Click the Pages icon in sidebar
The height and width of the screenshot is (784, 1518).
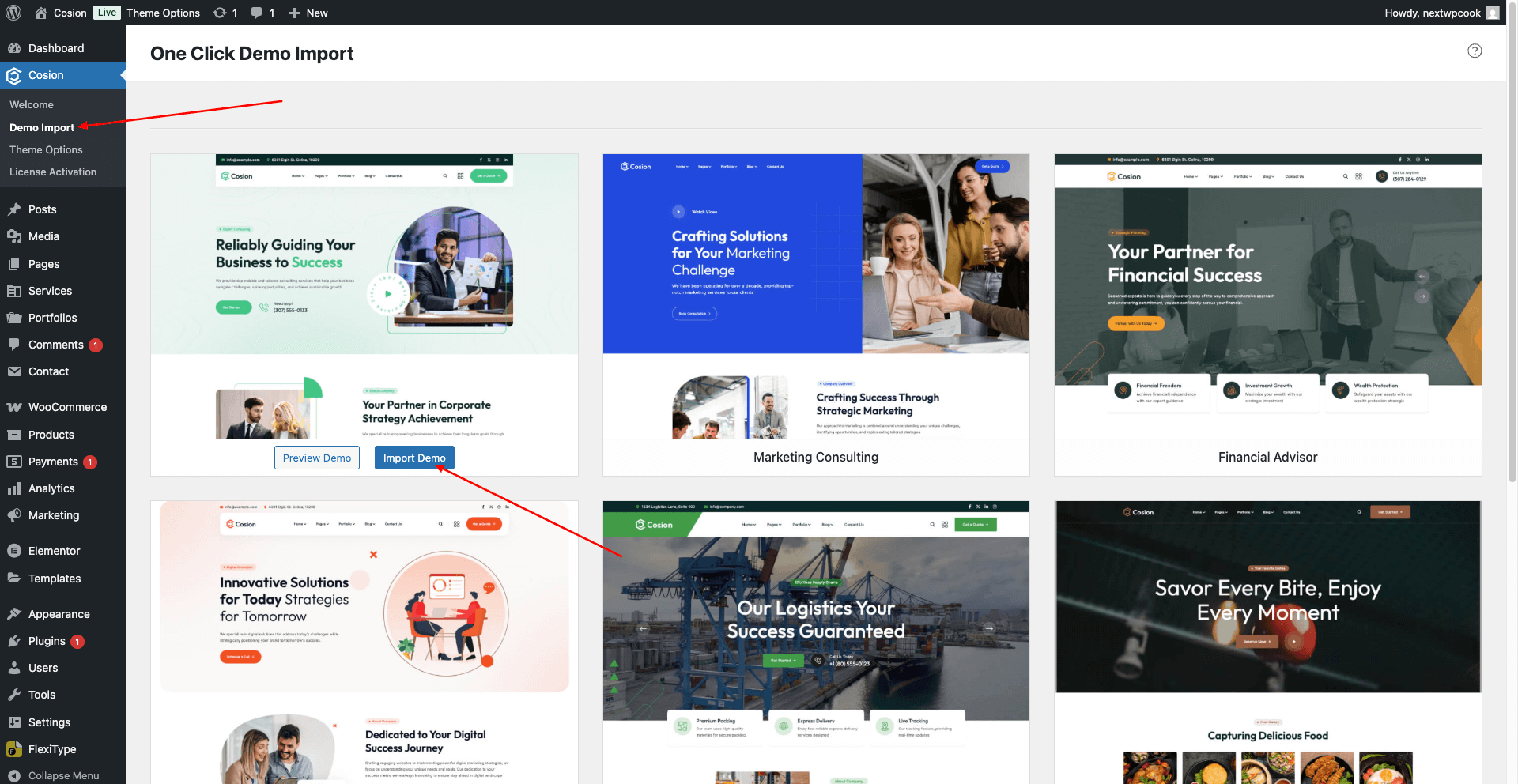pyautogui.click(x=14, y=264)
